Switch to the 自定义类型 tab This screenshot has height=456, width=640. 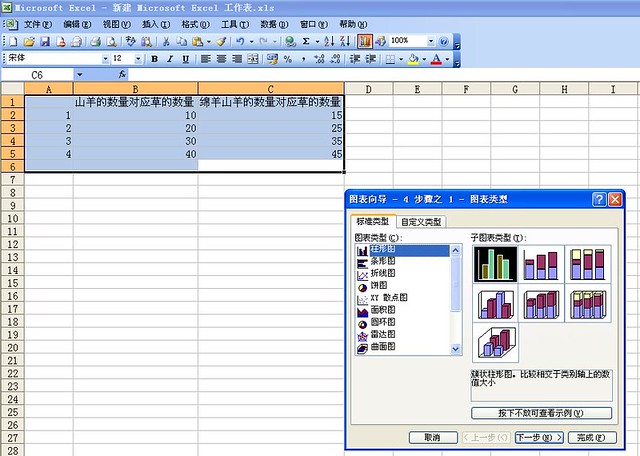point(421,222)
